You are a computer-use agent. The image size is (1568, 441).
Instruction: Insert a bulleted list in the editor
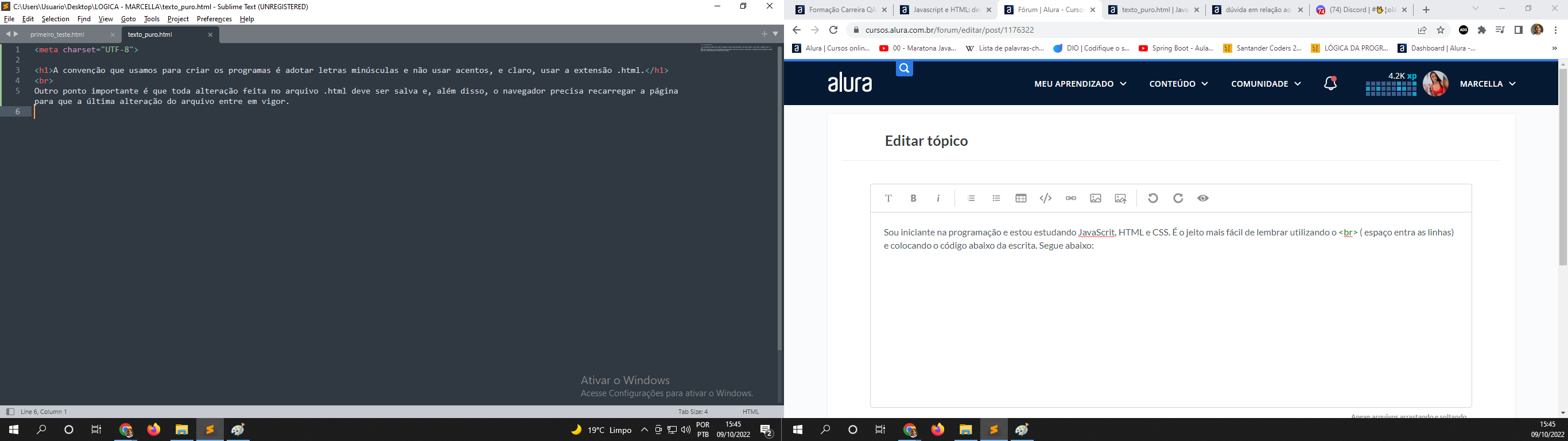pos(996,198)
